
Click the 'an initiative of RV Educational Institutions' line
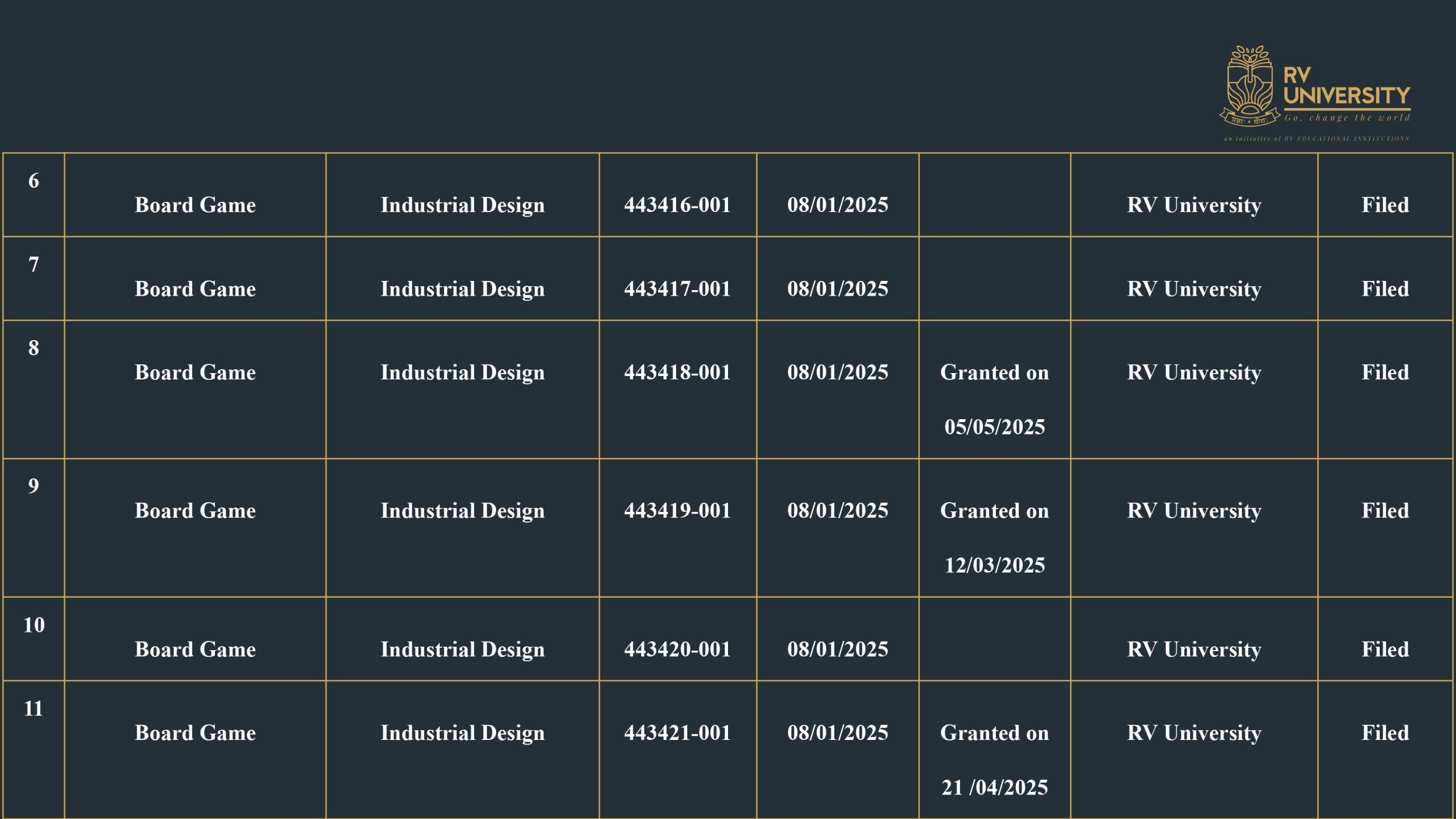tap(1317, 139)
